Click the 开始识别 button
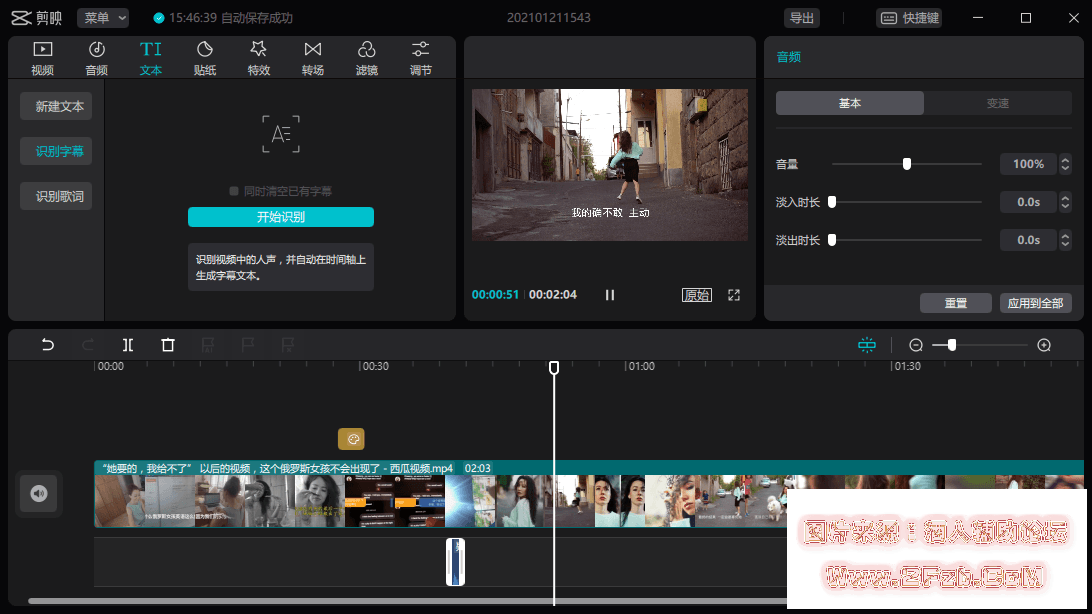The width and height of the screenshot is (1092, 614). [x=280, y=217]
